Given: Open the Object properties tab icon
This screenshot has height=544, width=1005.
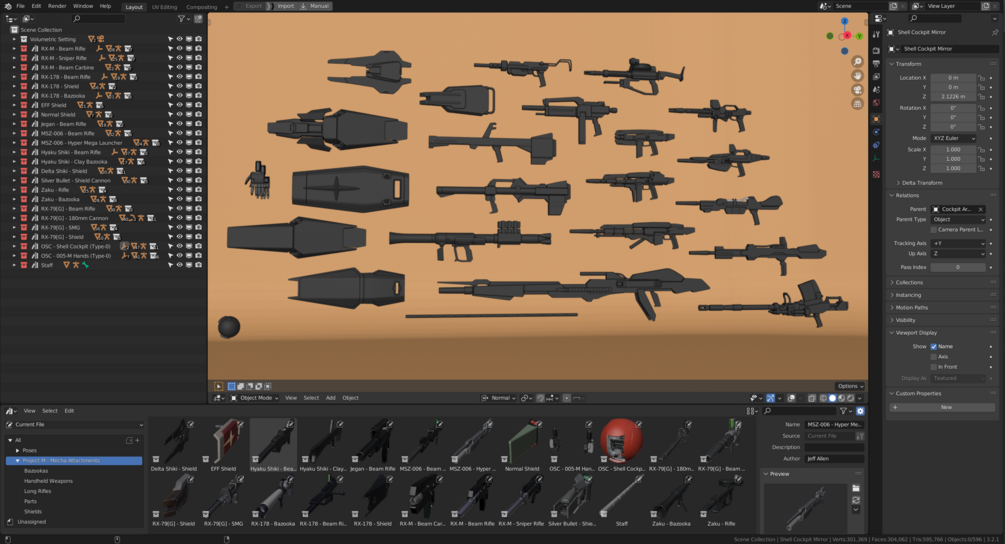Looking at the screenshot, I should click(876, 119).
